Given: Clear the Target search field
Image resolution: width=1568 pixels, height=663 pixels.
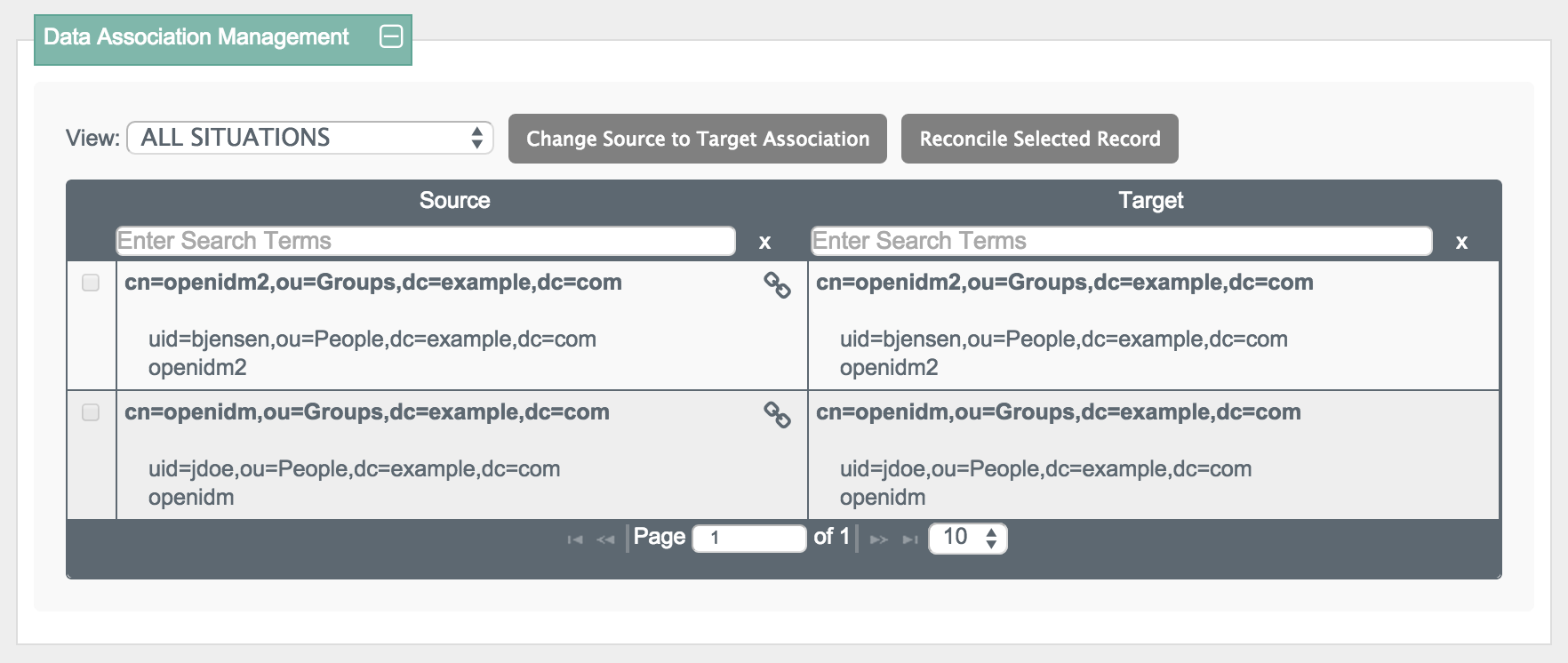Looking at the screenshot, I should click(1461, 242).
